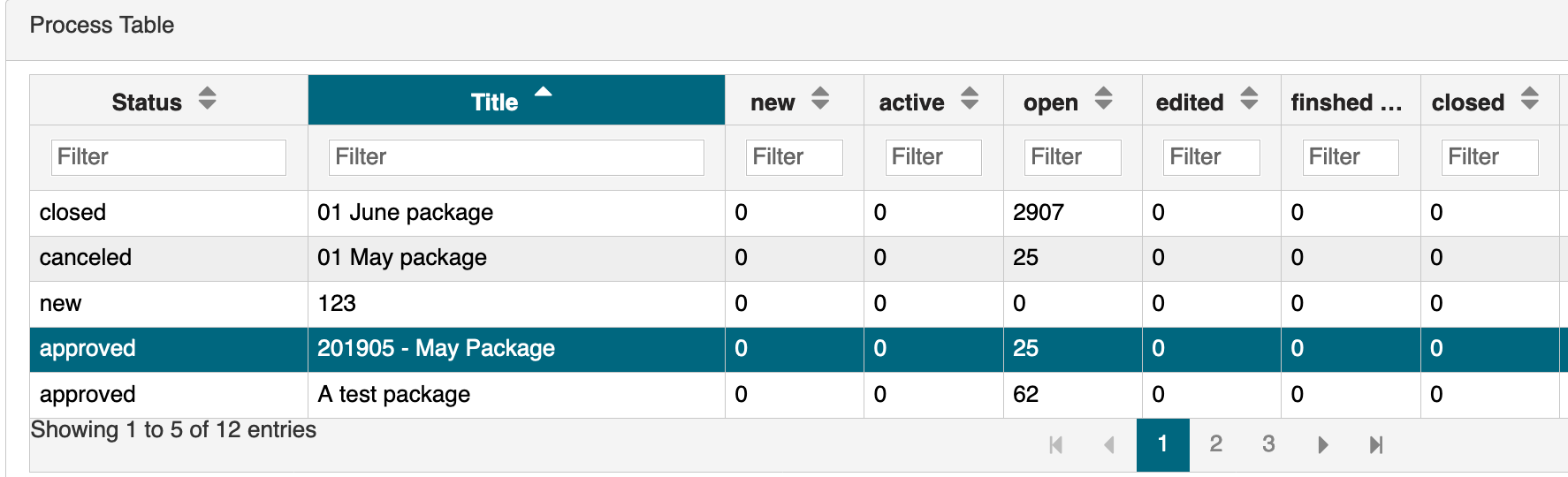
Task: Sort by the 'edited' column arrows
Action: (x=1248, y=99)
